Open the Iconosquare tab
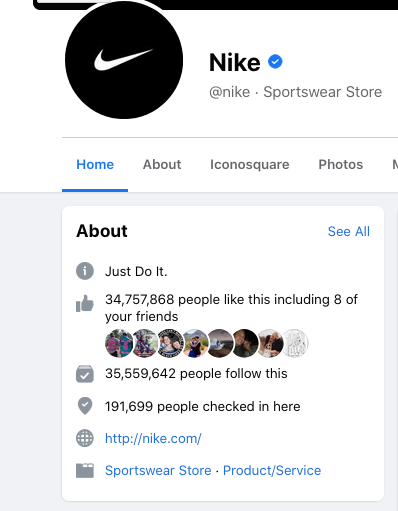Viewport: 398px width, 511px height. click(250, 164)
